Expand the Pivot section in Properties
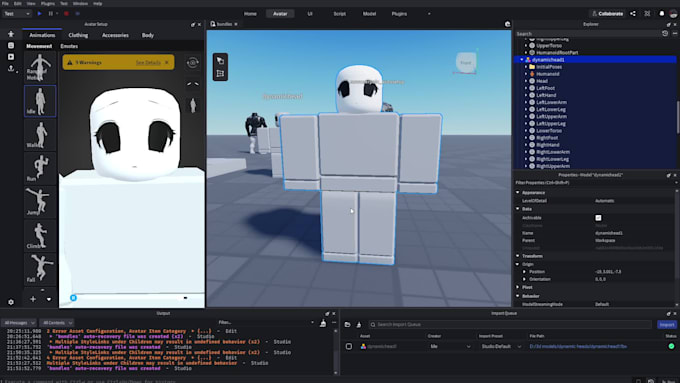680x383 pixels. 517,287
